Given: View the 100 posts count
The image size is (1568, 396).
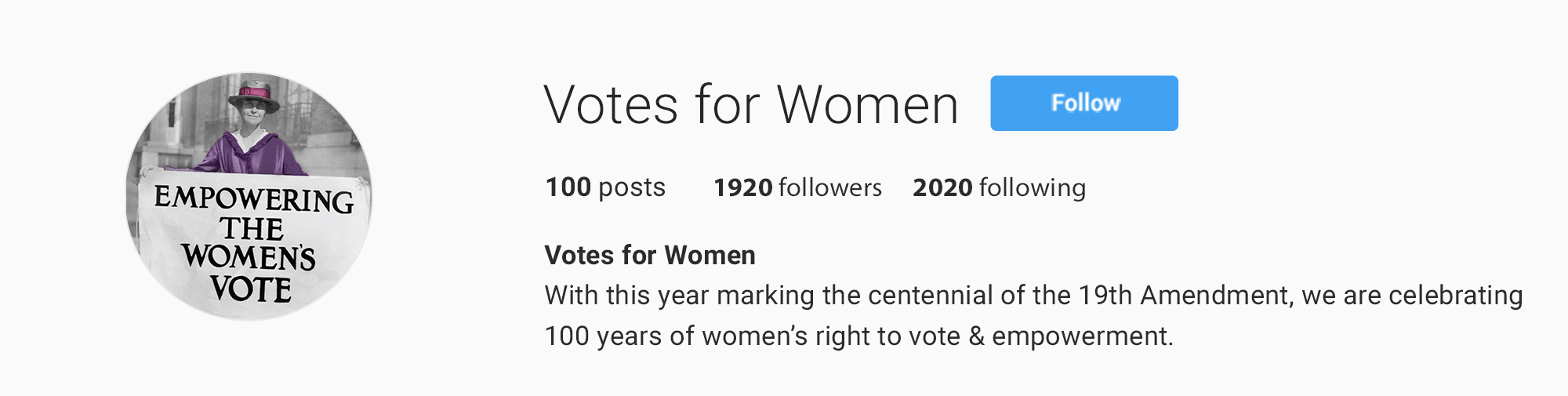Looking at the screenshot, I should tap(605, 187).
